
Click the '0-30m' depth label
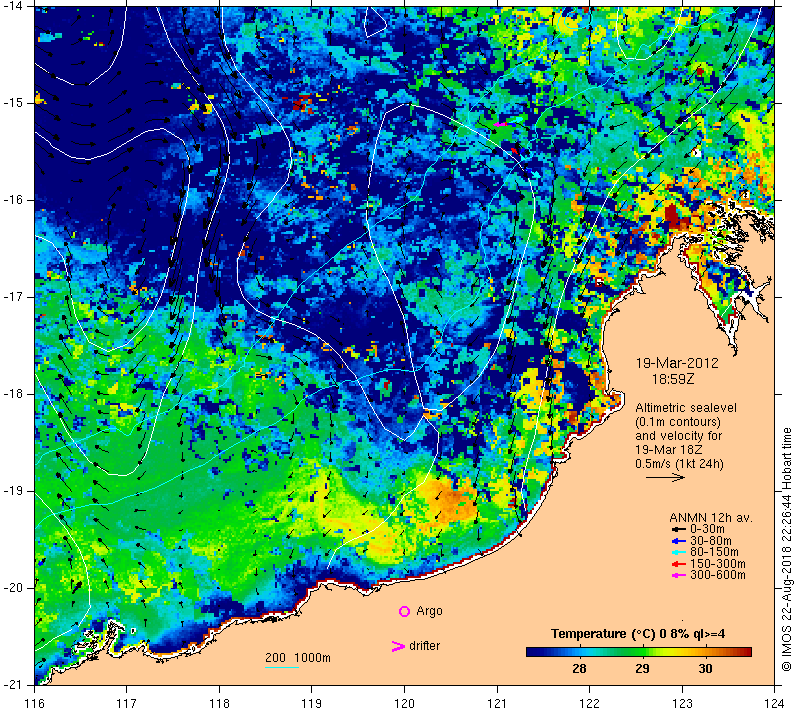pyautogui.click(x=707, y=529)
